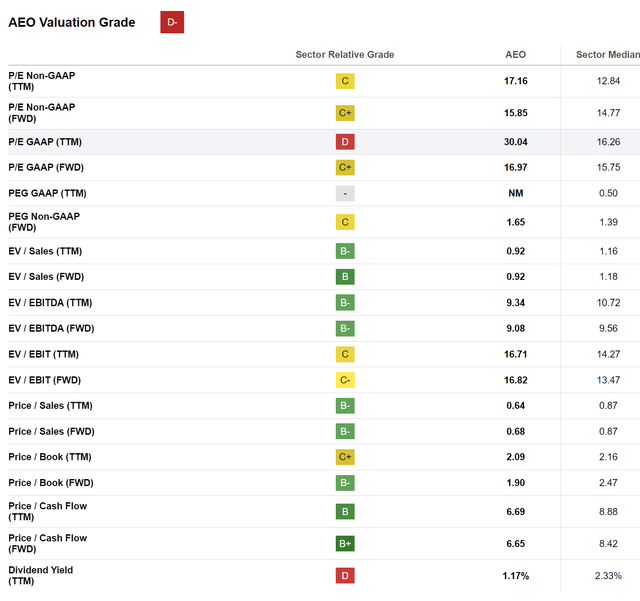
Task: Click the Sector Relative Grade column header
Action: [x=345, y=55]
